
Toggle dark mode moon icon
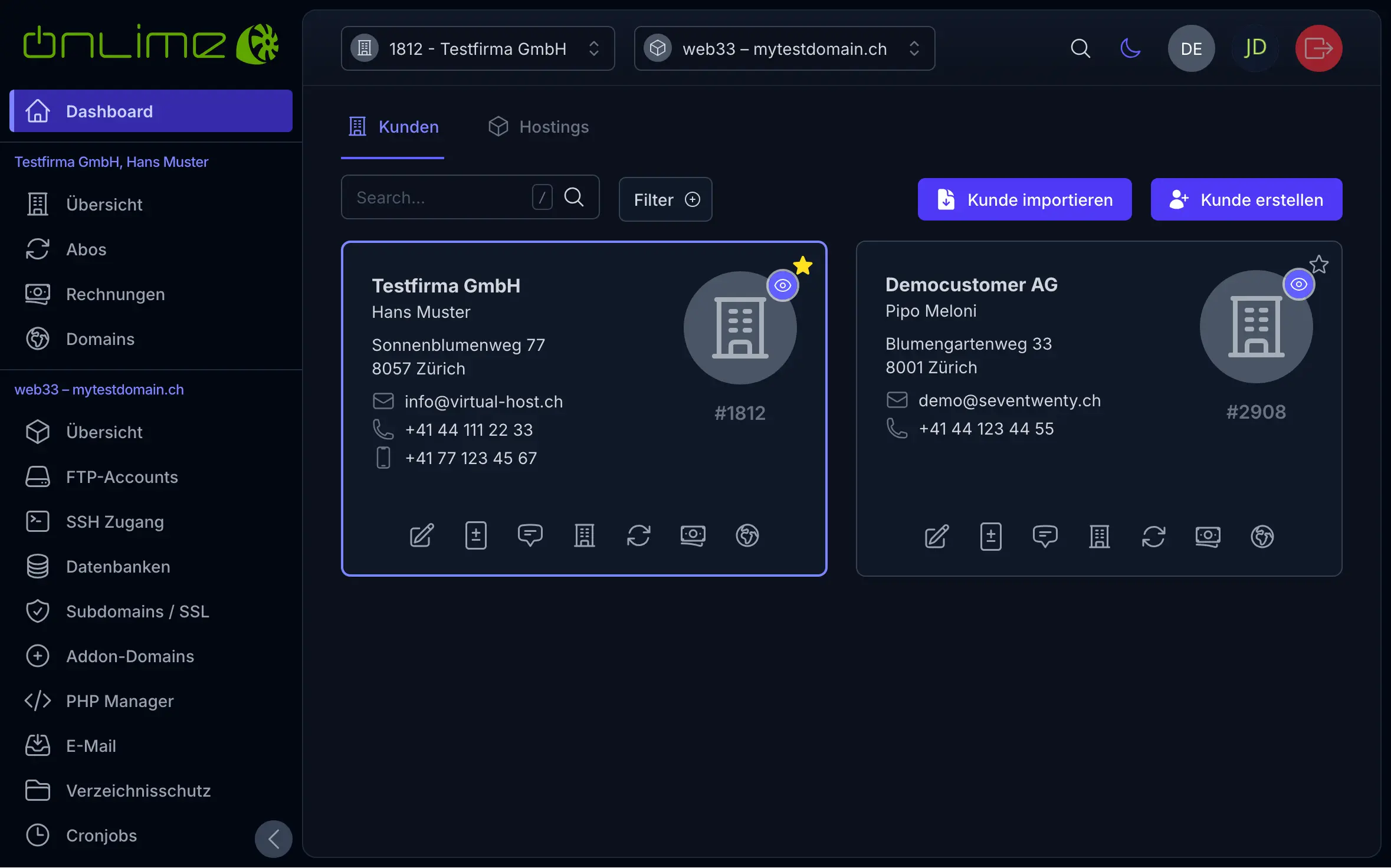click(x=1130, y=48)
